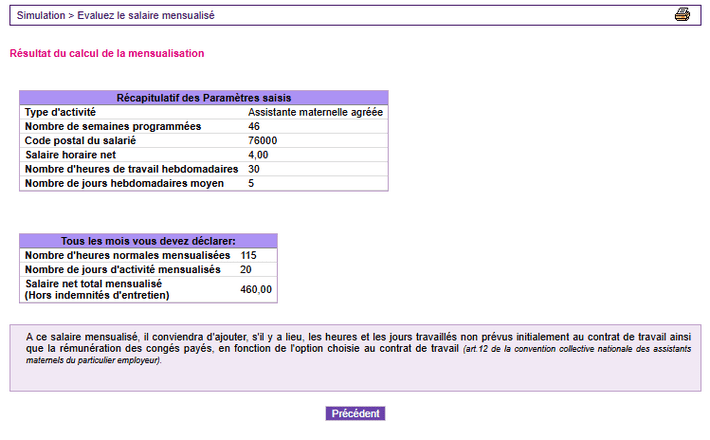Select postal code value 76000

click(262, 140)
